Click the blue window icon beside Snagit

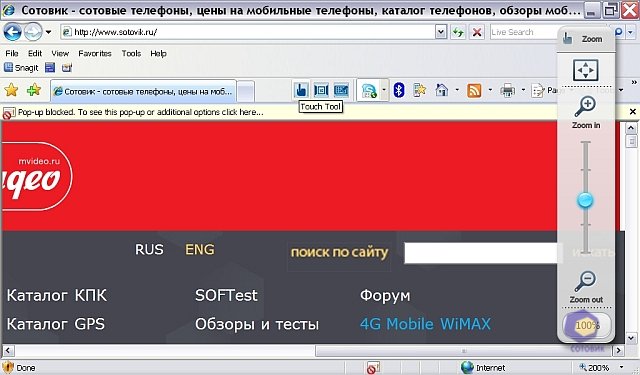coord(50,68)
